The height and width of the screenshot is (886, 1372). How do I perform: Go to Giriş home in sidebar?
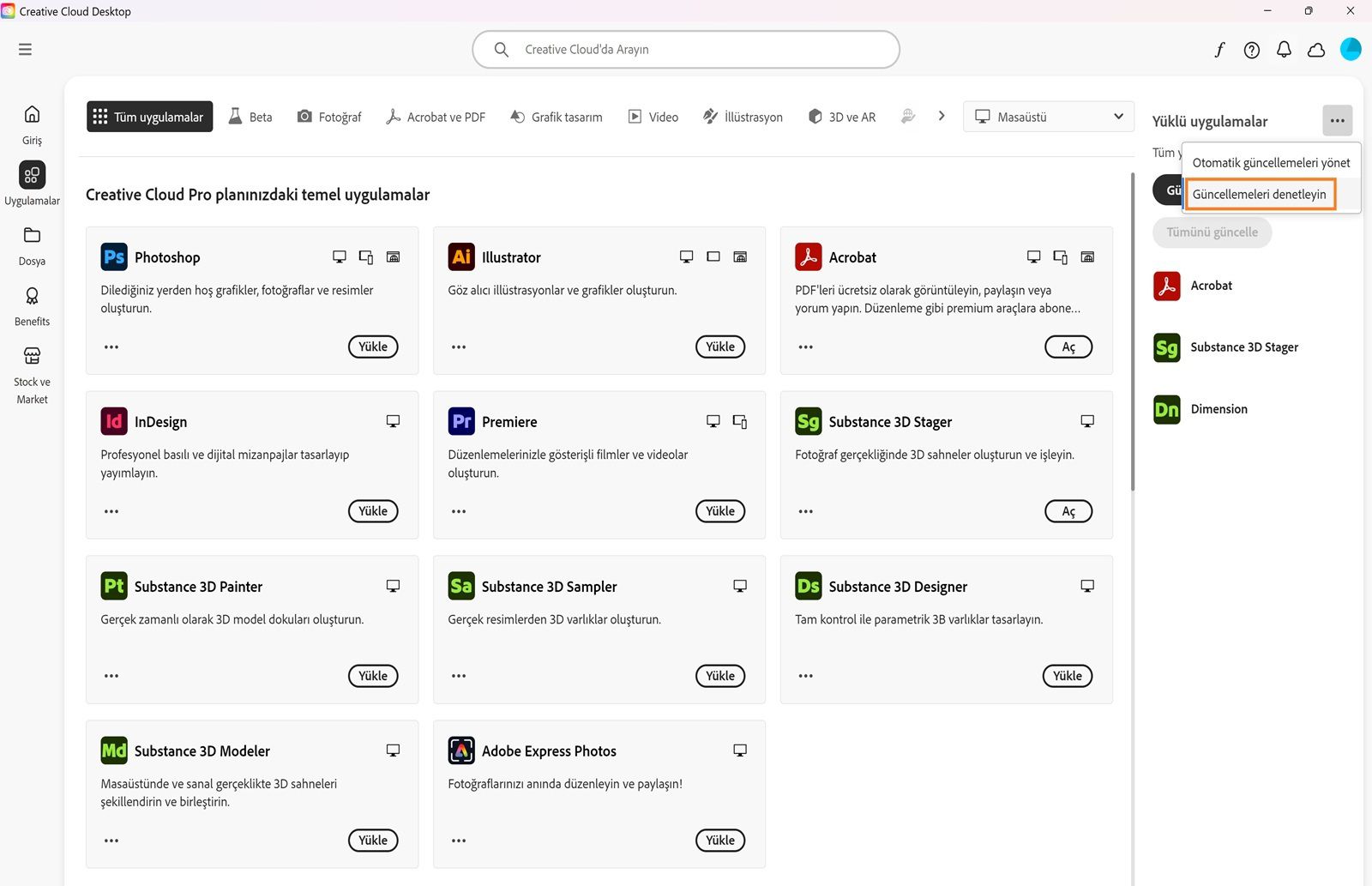pos(32,124)
